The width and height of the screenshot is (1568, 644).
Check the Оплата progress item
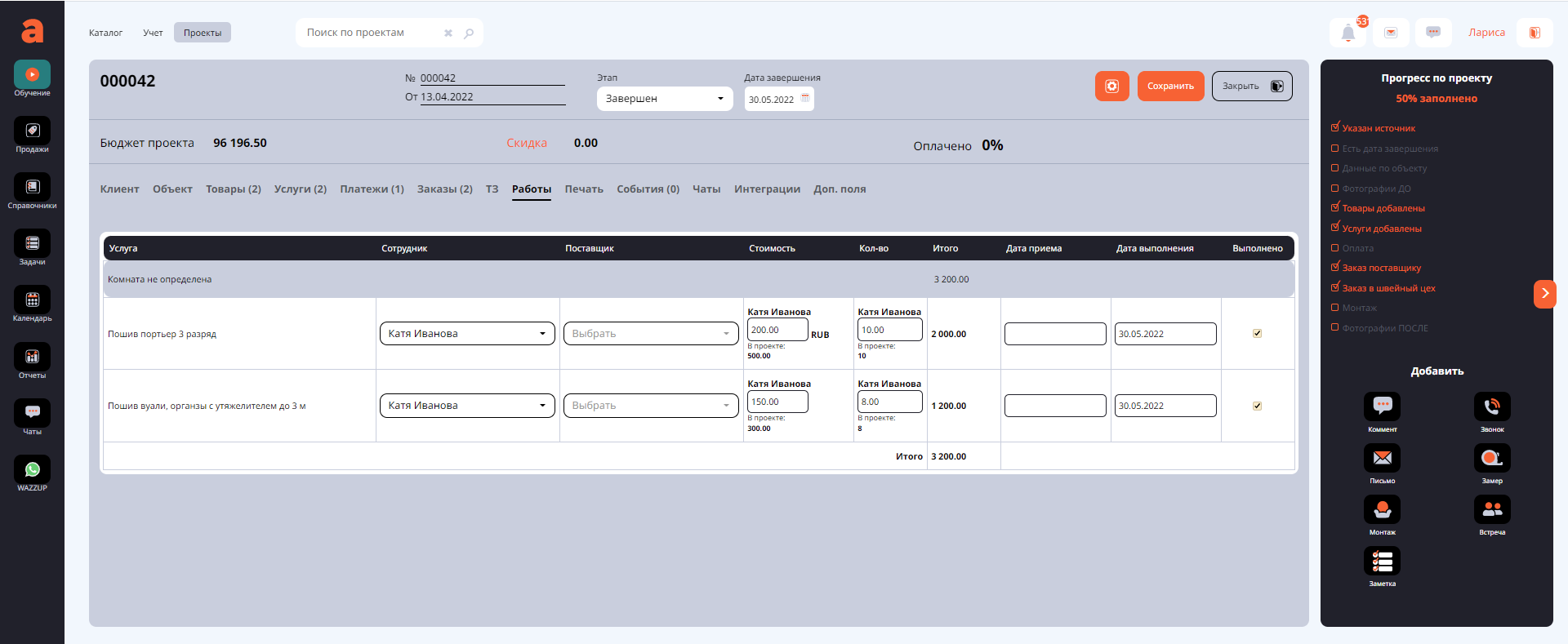pyautogui.click(x=1335, y=248)
